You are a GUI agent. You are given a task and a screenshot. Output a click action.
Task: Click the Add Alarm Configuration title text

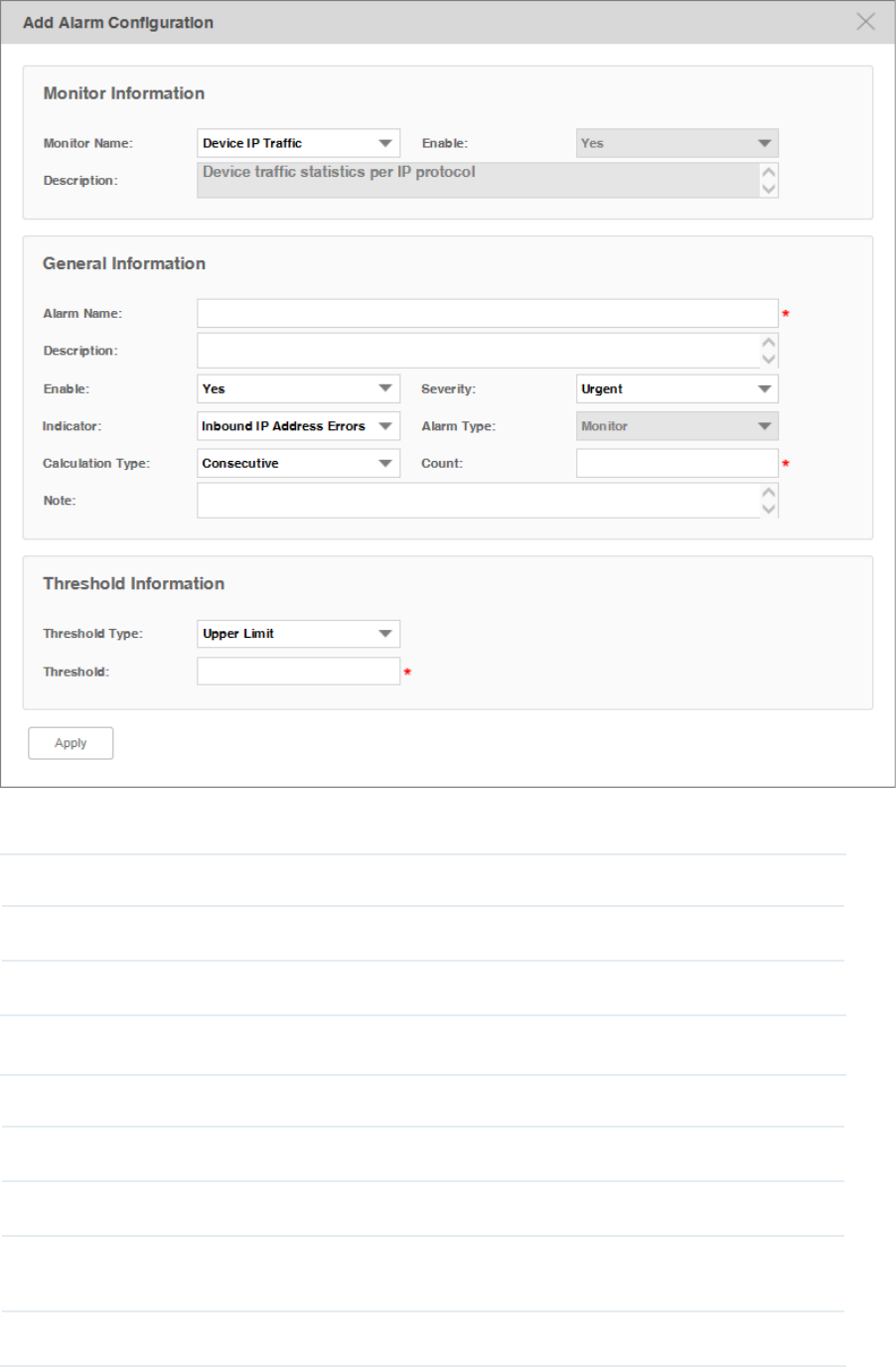(118, 22)
